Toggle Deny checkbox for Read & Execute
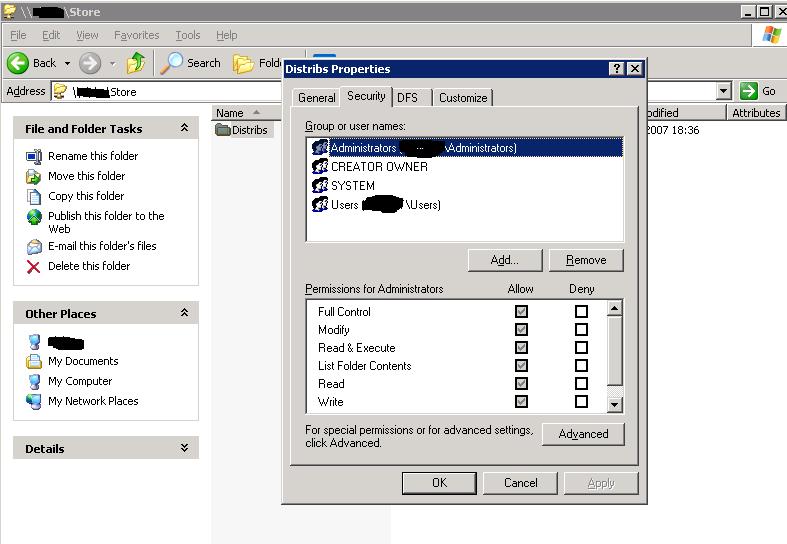 (581, 348)
